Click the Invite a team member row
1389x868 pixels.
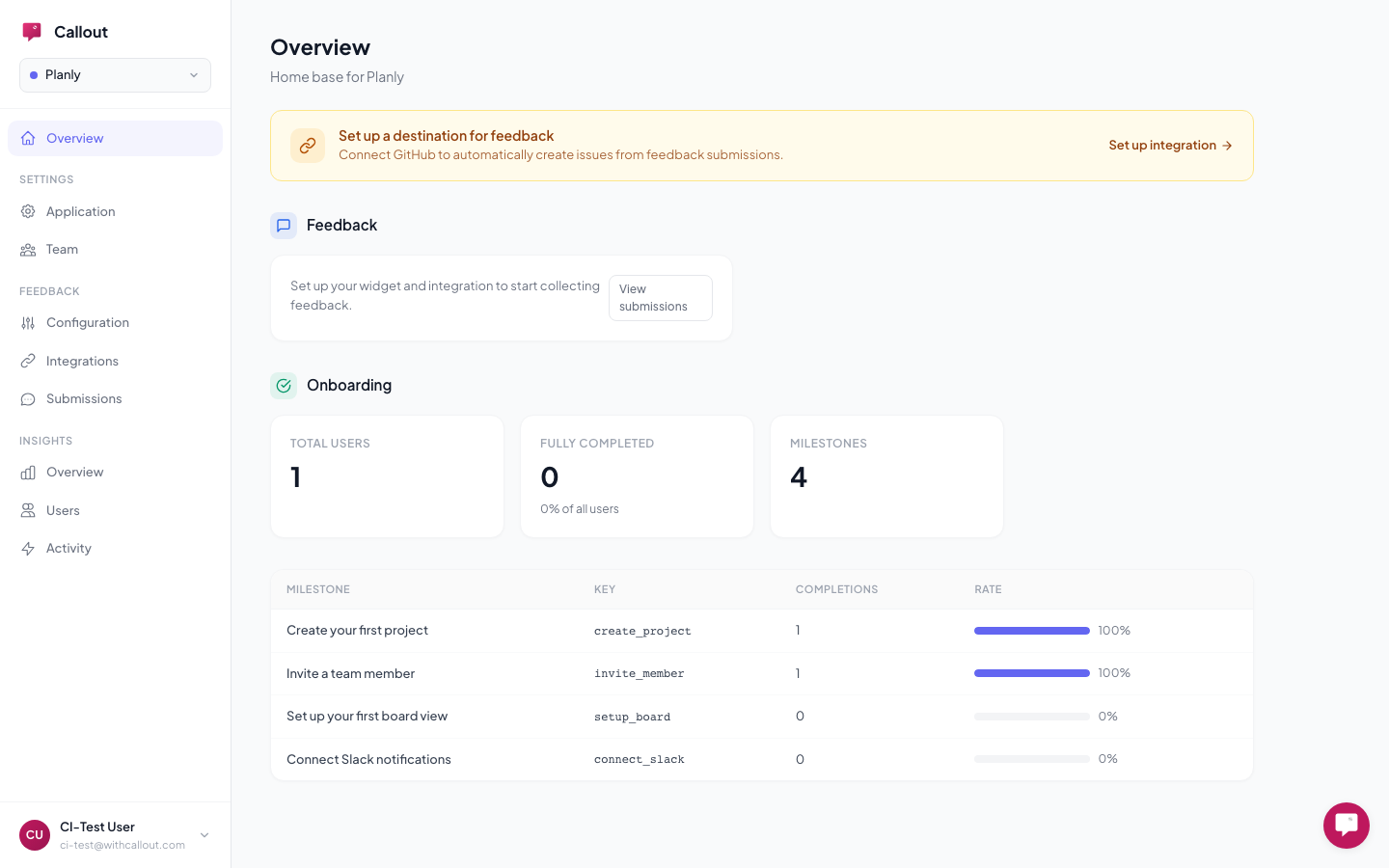350,673
